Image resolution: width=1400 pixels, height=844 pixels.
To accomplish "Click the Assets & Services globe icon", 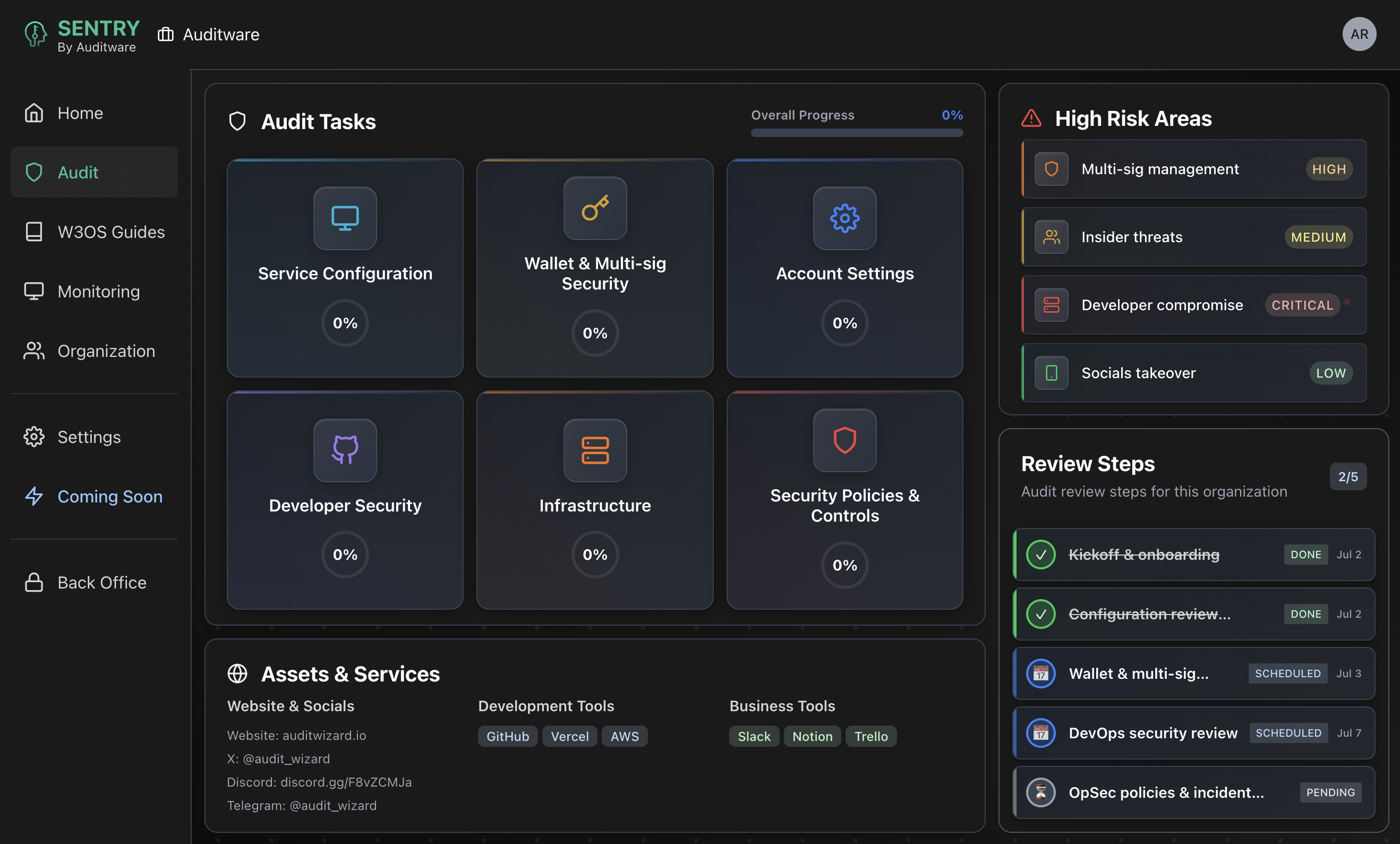I will 237,674.
